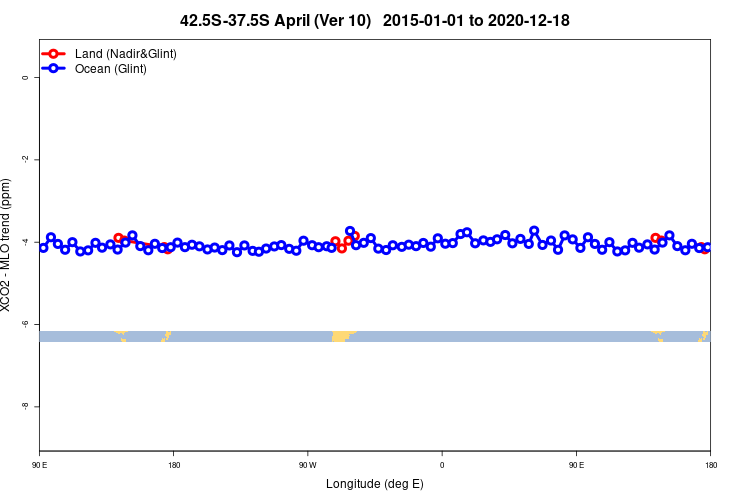Click the blue Ocean legend marker
This screenshot has height=500, width=750.
(x=54, y=68)
